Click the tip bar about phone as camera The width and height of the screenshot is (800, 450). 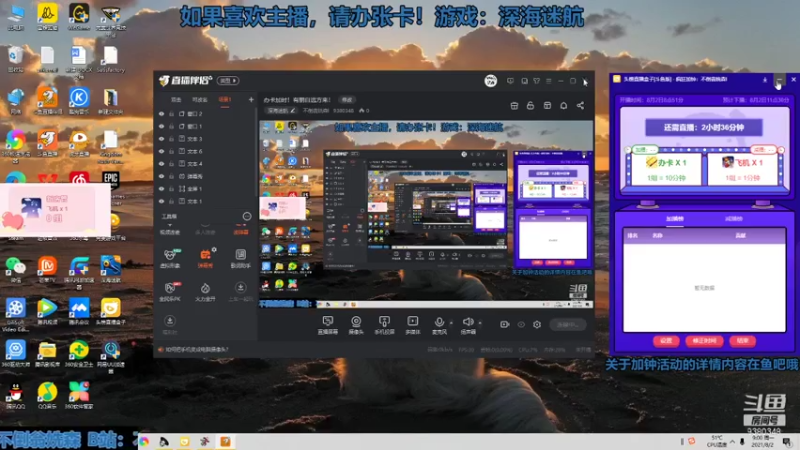(193, 349)
